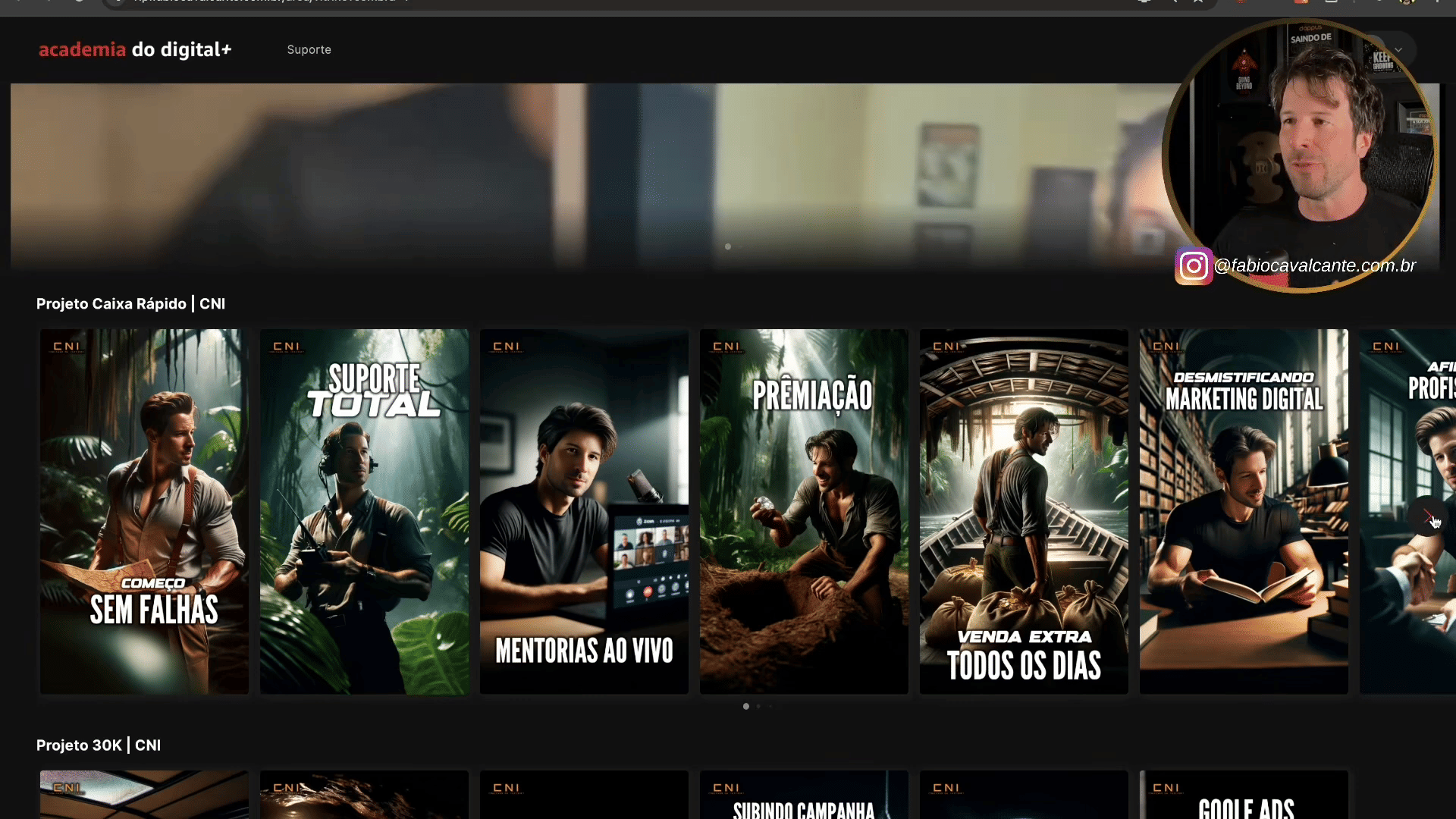Open the Subindo Campanha card in Projeto 30K
The width and height of the screenshot is (1456, 819).
[x=804, y=796]
